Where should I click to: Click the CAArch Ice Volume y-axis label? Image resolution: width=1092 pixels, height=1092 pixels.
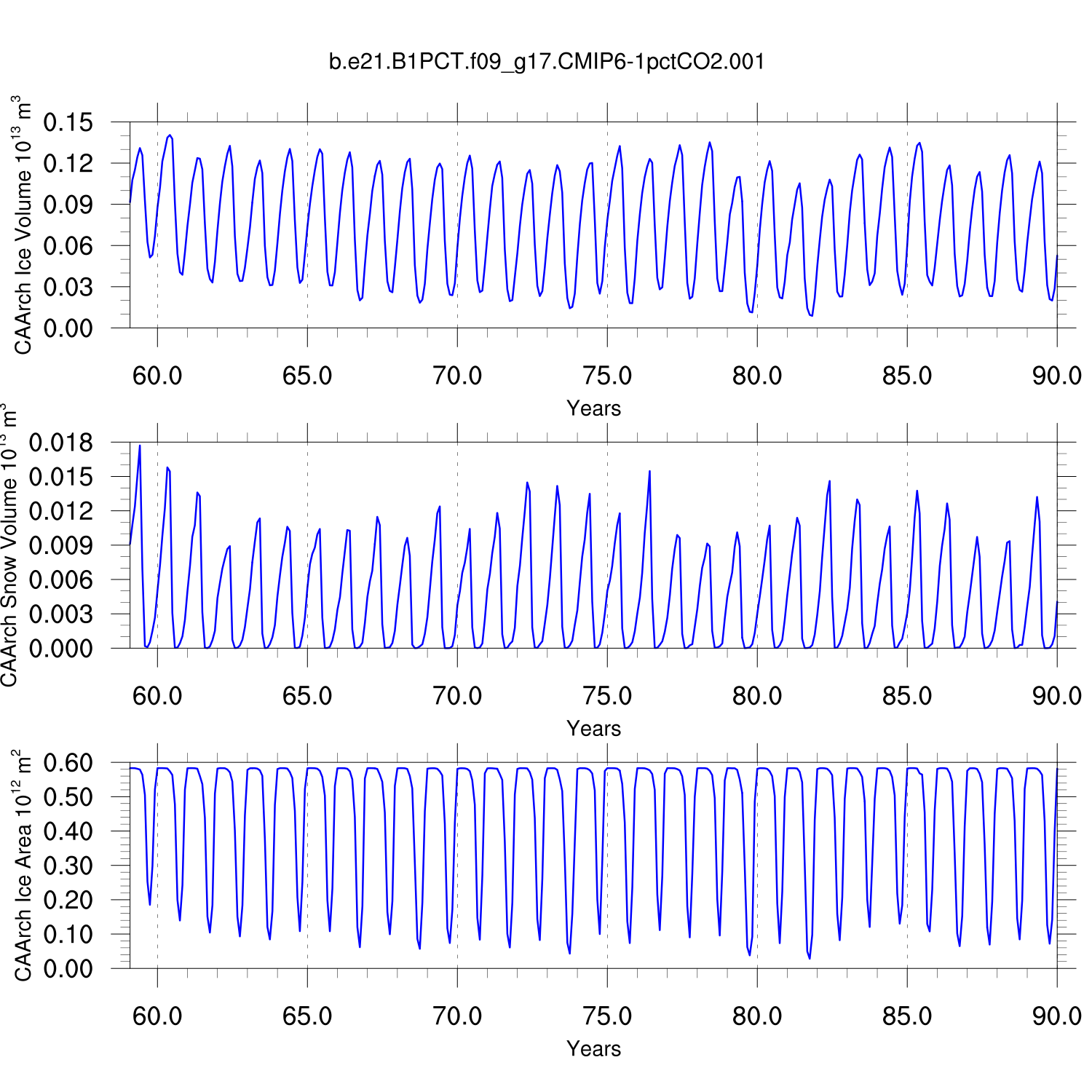pos(23,226)
